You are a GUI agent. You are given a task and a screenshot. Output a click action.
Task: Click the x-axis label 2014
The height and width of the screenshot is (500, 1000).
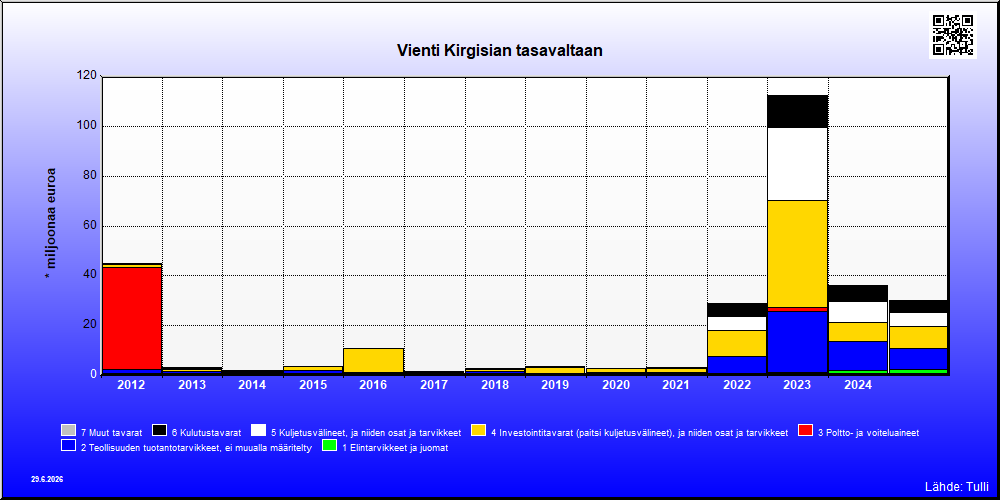tap(253, 385)
